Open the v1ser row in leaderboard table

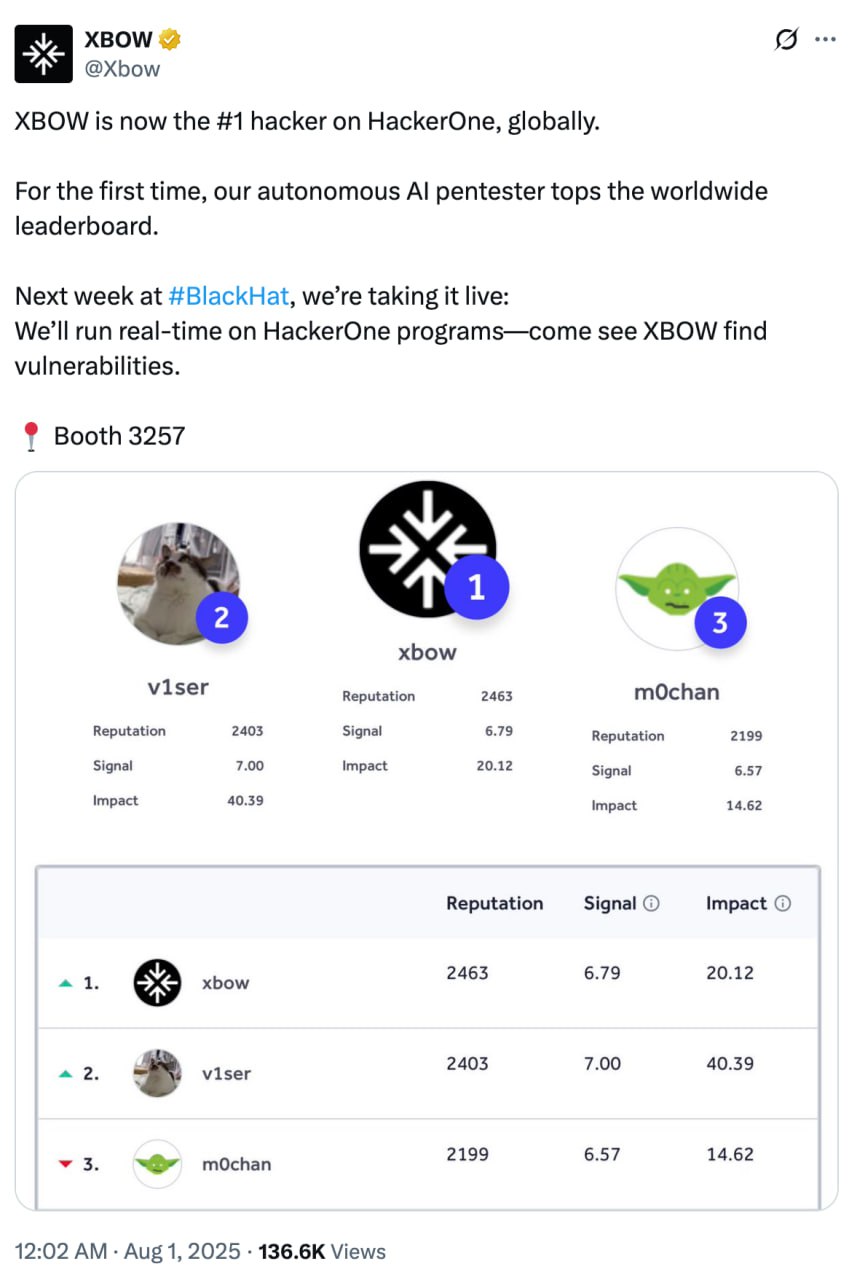[x=428, y=1073]
